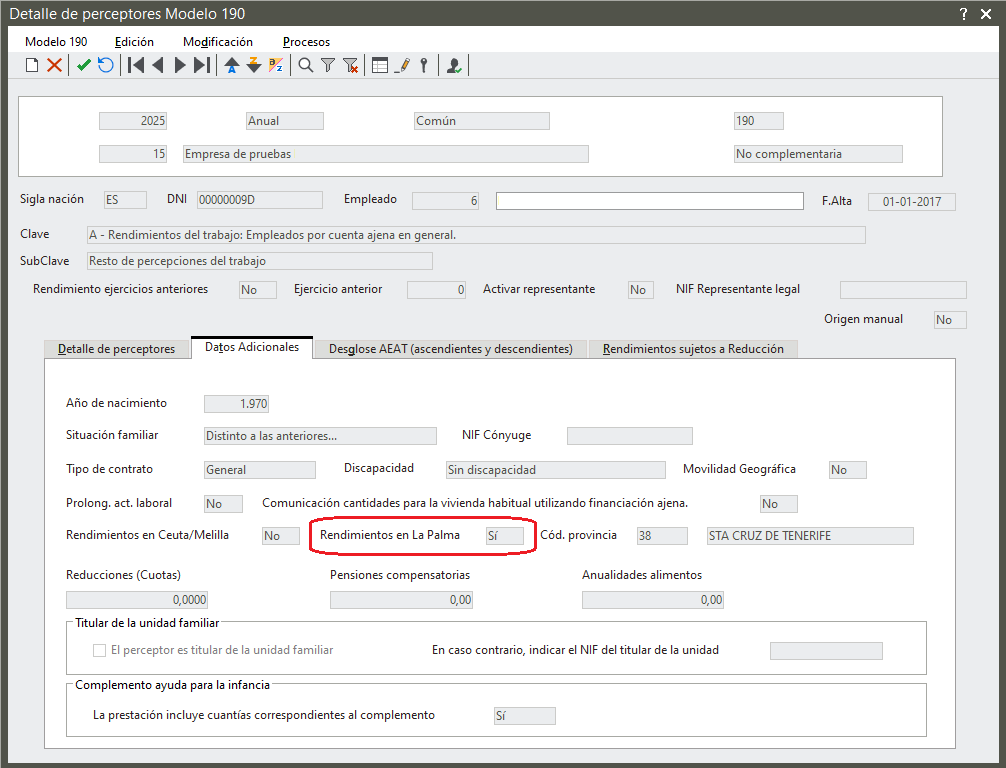Click the blue undo arrow icon
The height and width of the screenshot is (768, 1006).
pyautogui.click(x=105, y=65)
